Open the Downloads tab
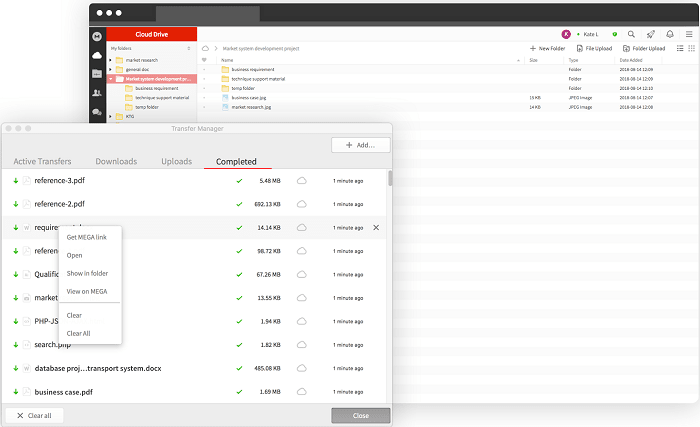 pyautogui.click(x=116, y=161)
